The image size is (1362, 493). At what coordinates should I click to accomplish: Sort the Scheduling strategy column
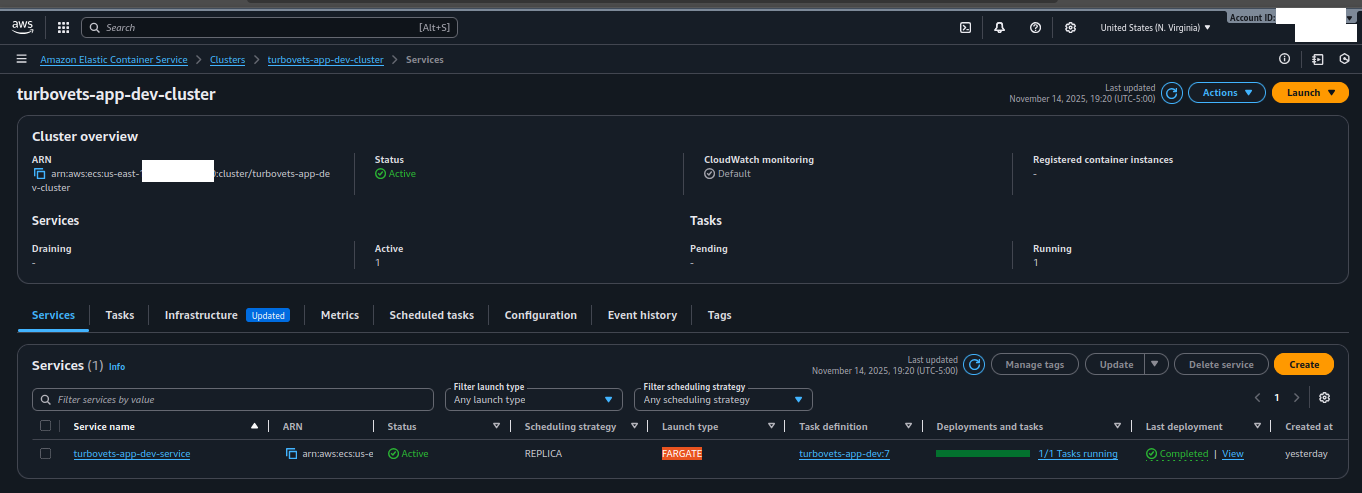[633, 427]
